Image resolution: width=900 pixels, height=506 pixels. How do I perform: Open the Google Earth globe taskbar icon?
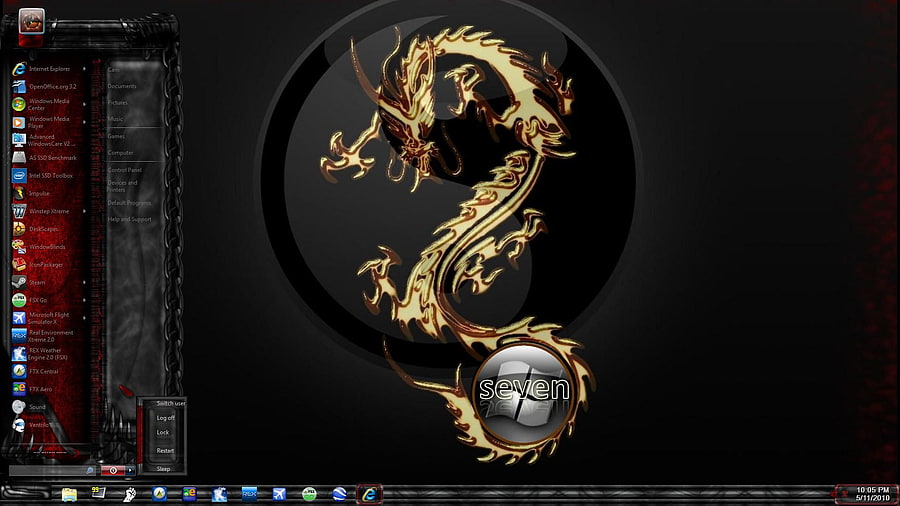pos(339,494)
